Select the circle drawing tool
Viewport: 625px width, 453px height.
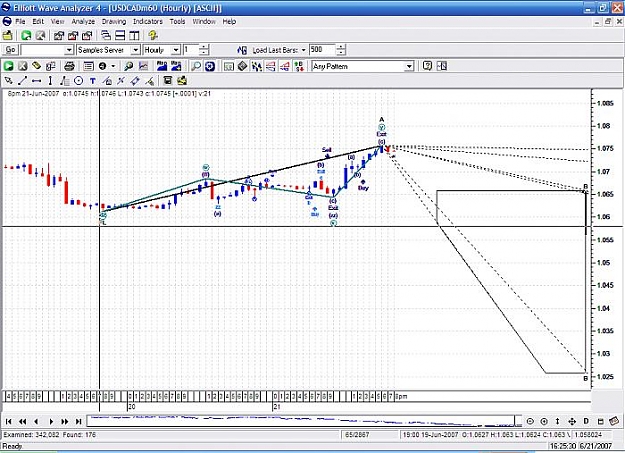tap(79, 81)
